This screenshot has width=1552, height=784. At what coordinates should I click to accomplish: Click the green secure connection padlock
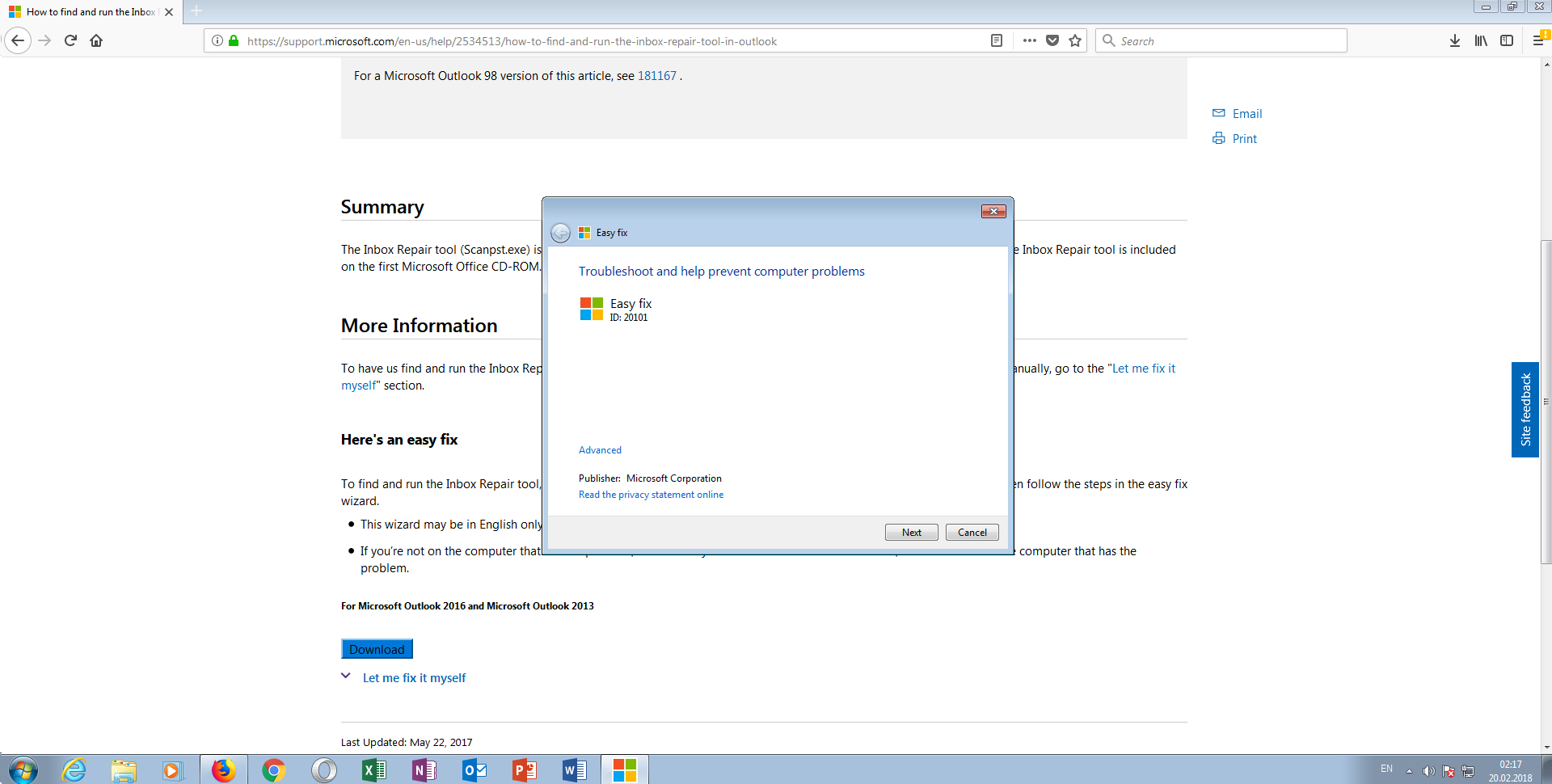(234, 40)
